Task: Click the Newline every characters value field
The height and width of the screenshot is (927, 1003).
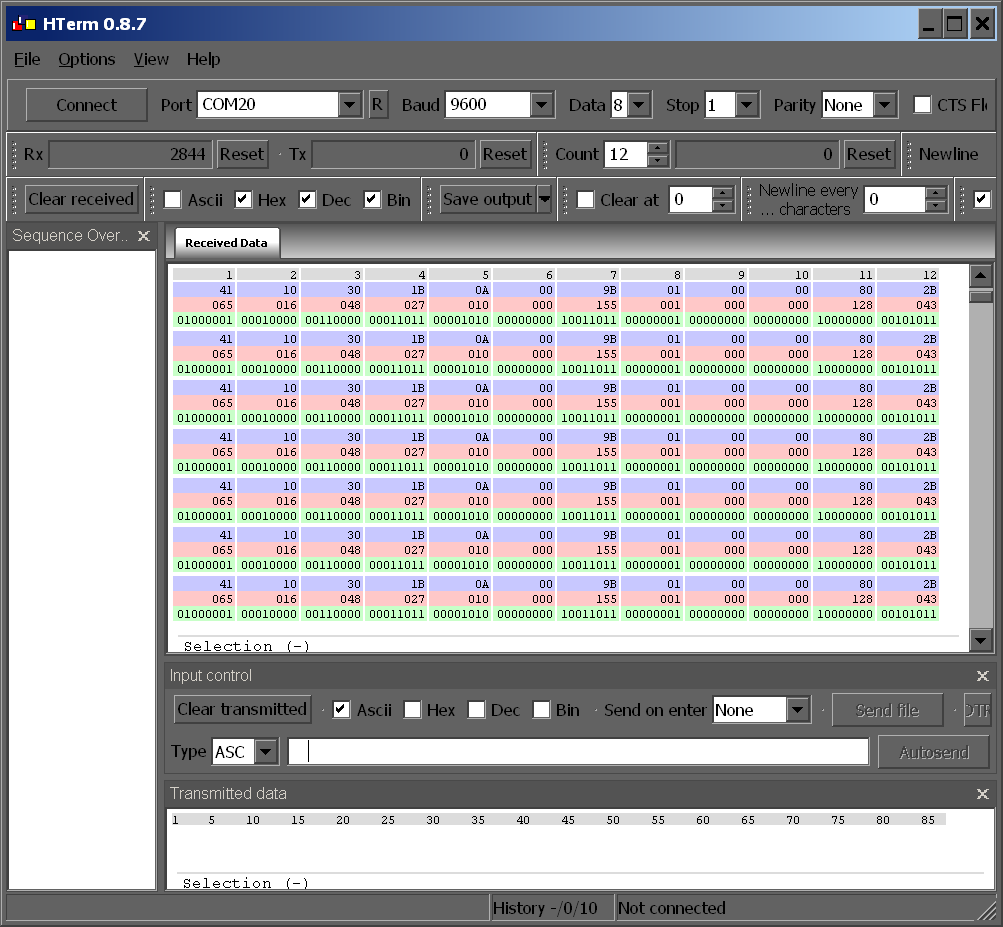Action: [x=895, y=200]
